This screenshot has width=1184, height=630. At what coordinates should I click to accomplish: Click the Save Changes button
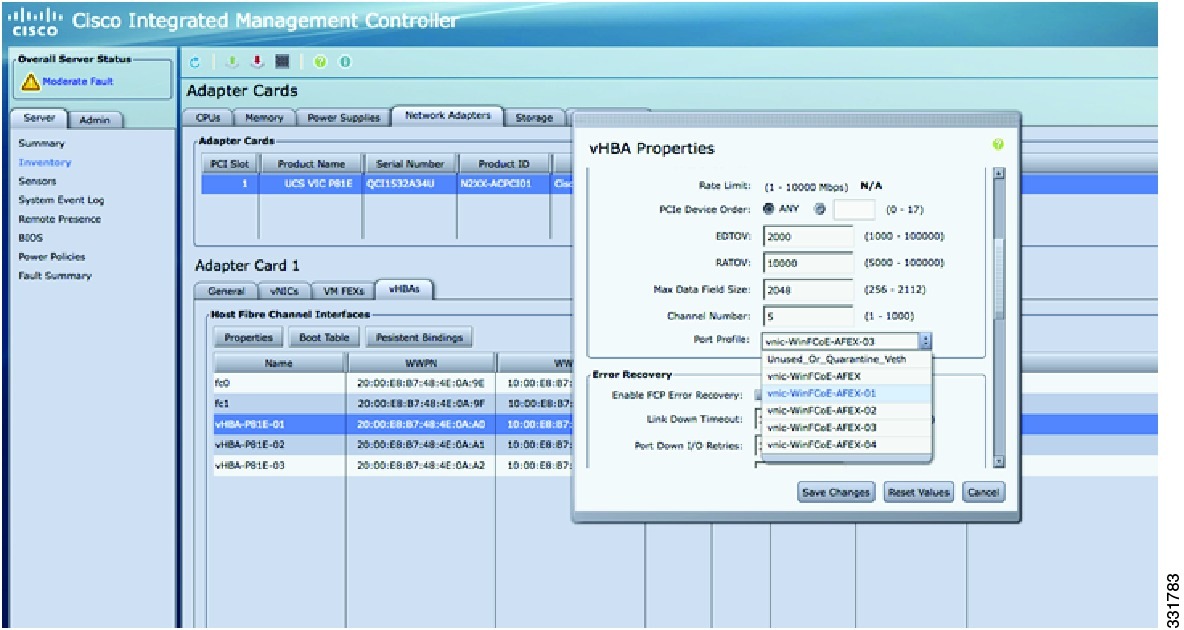836,493
